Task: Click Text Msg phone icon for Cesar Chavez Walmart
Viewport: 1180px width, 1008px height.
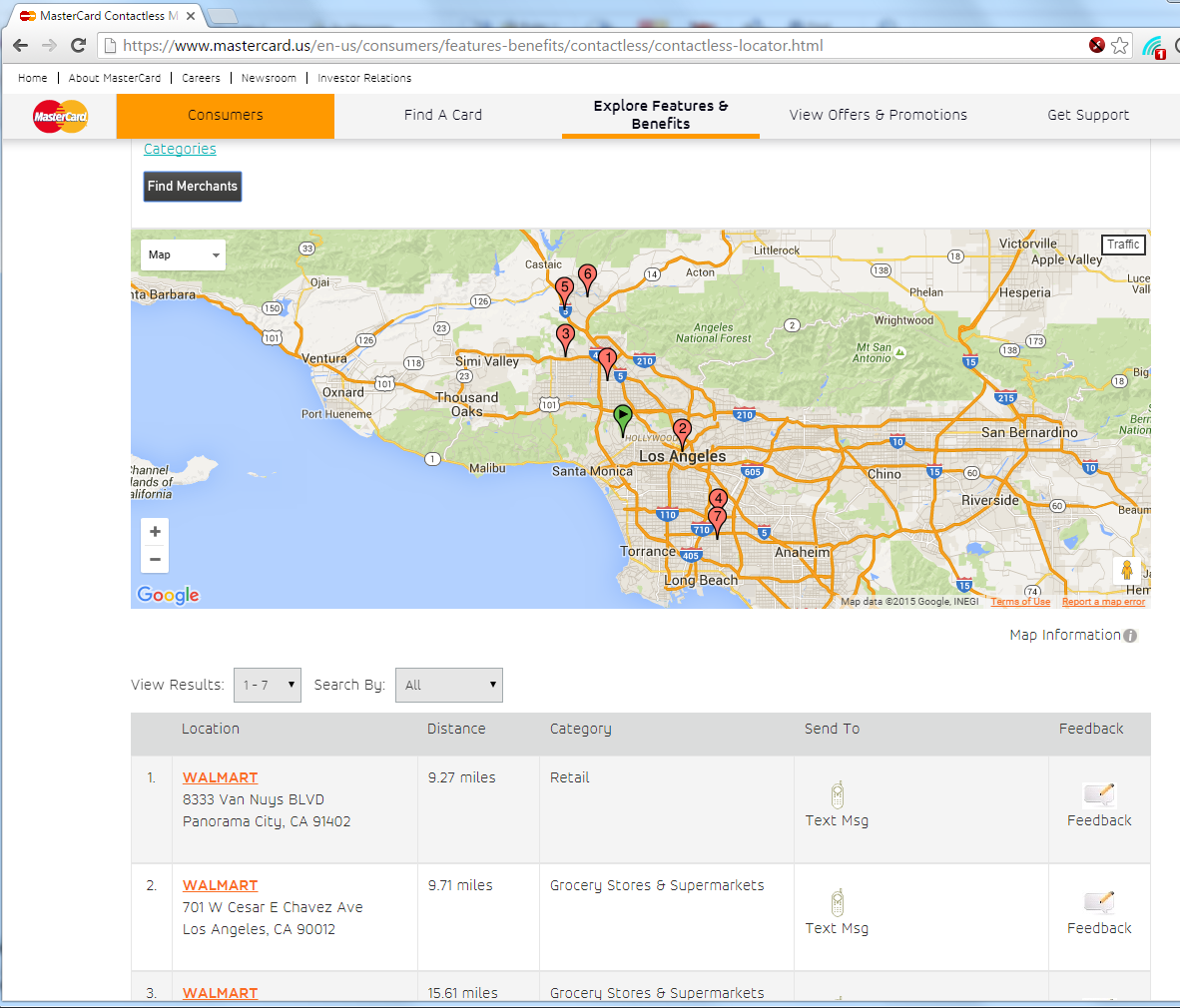Action: 837,902
